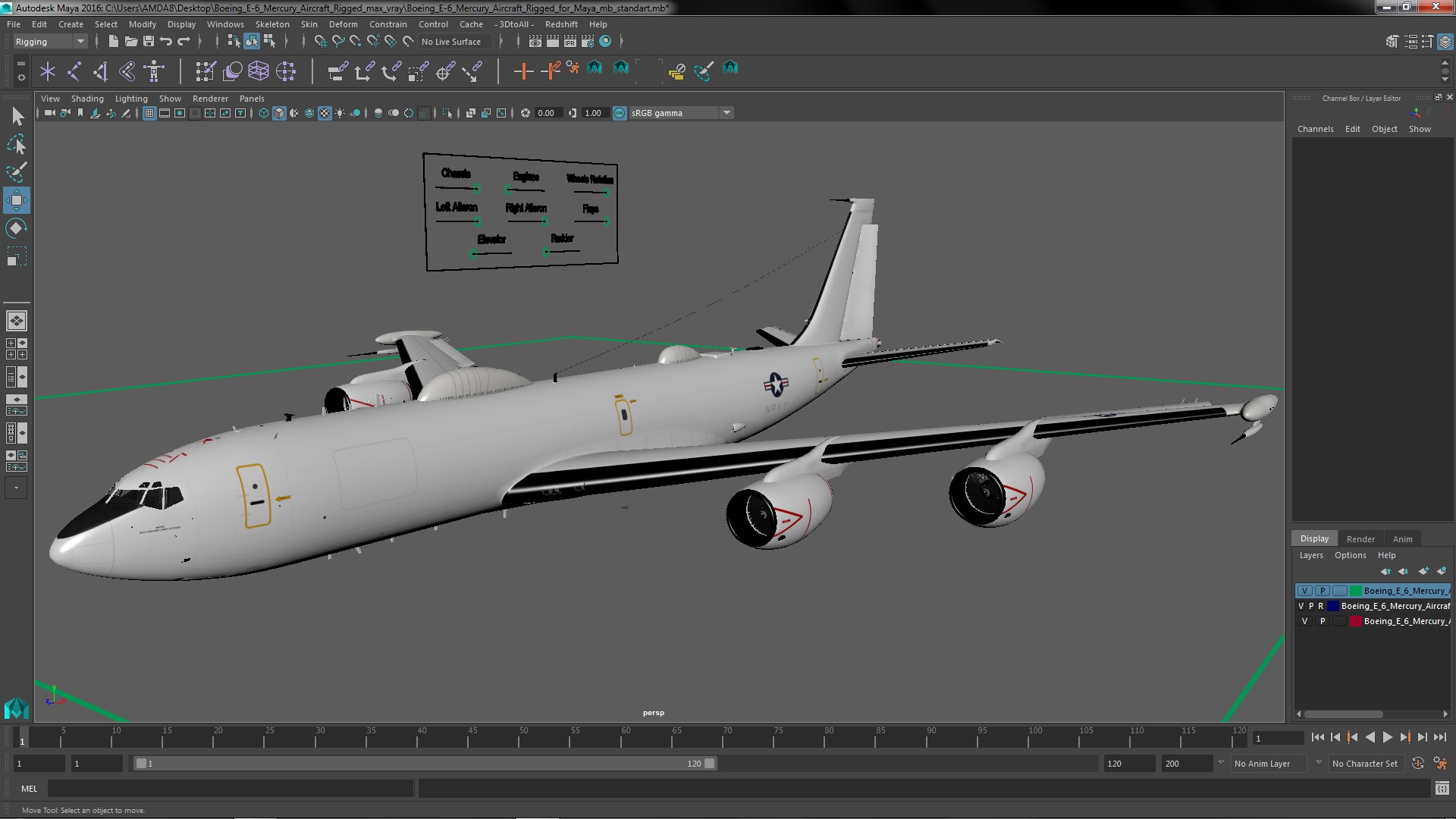1456x819 pixels.
Task: Activate the Rotate tool in the toolbox
Action: point(17,228)
